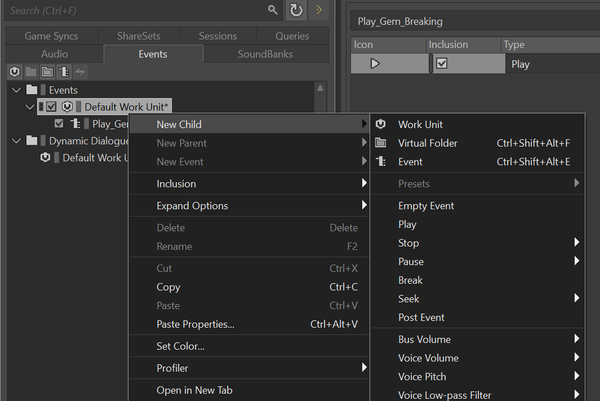Click the Work Unit icon in submenu

pos(380,124)
